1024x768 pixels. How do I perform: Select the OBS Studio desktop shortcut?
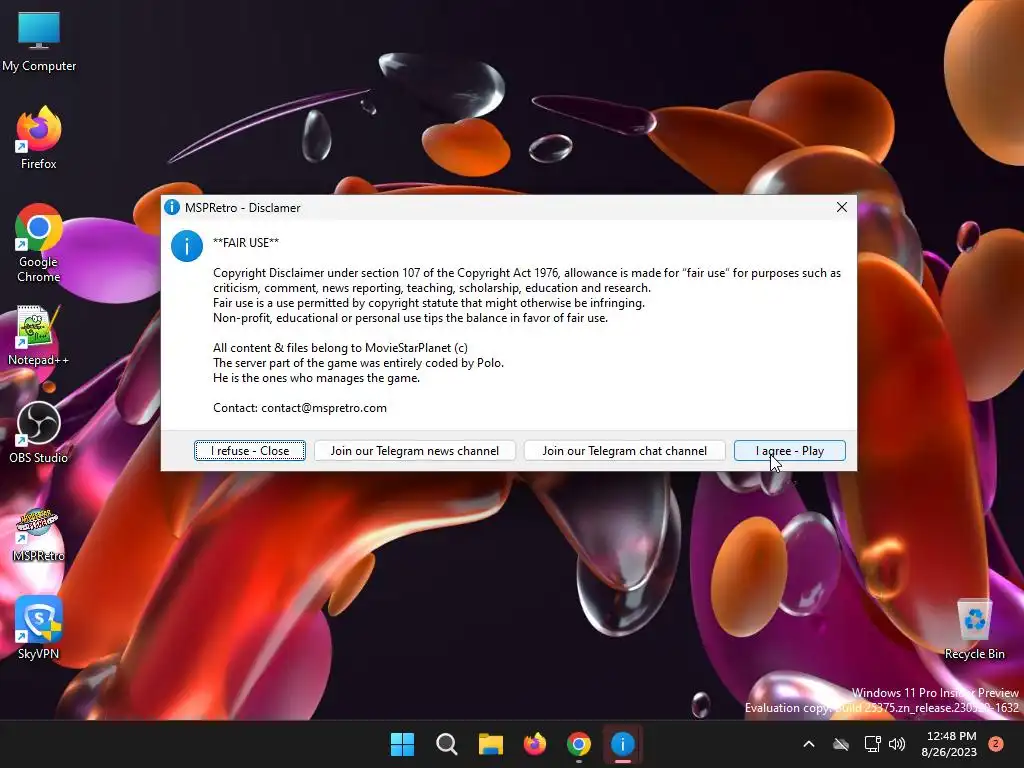click(39, 432)
